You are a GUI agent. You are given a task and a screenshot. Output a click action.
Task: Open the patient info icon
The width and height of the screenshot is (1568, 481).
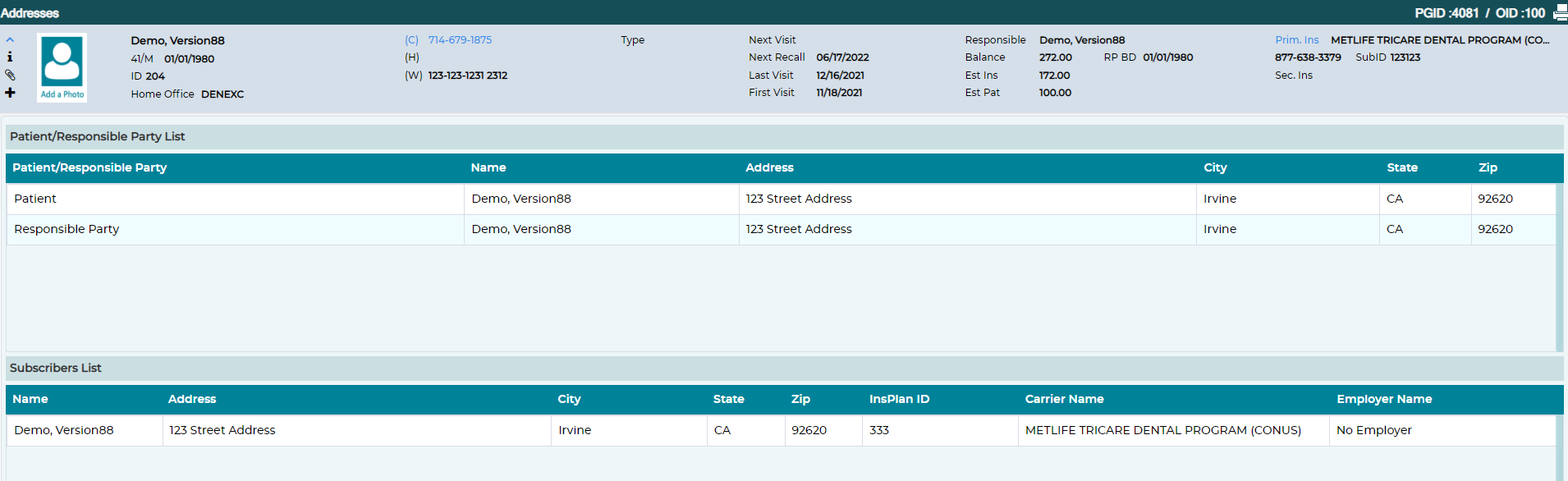10,57
